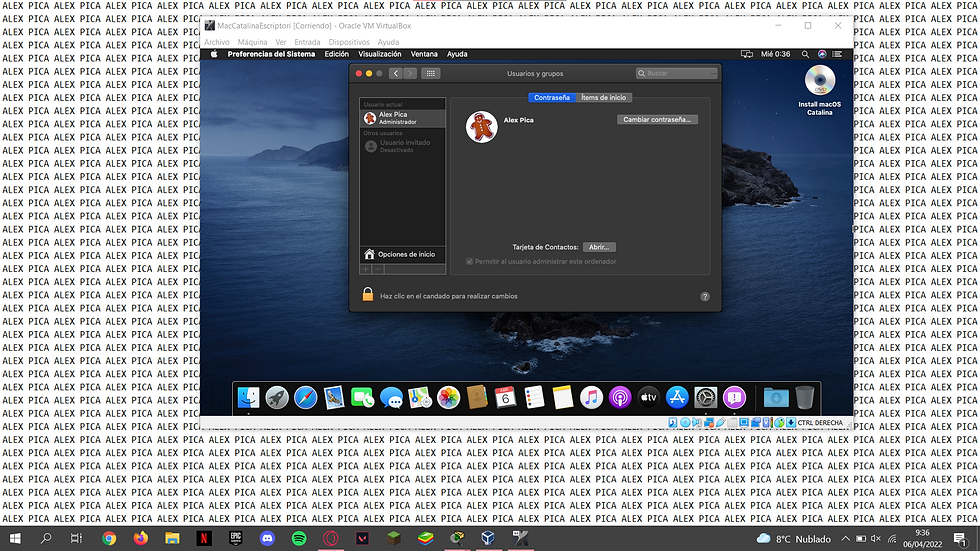Click Abrir button for Tarjeta de Contactos
The width and height of the screenshot is (980, 551).
click(x=599, y=247)
